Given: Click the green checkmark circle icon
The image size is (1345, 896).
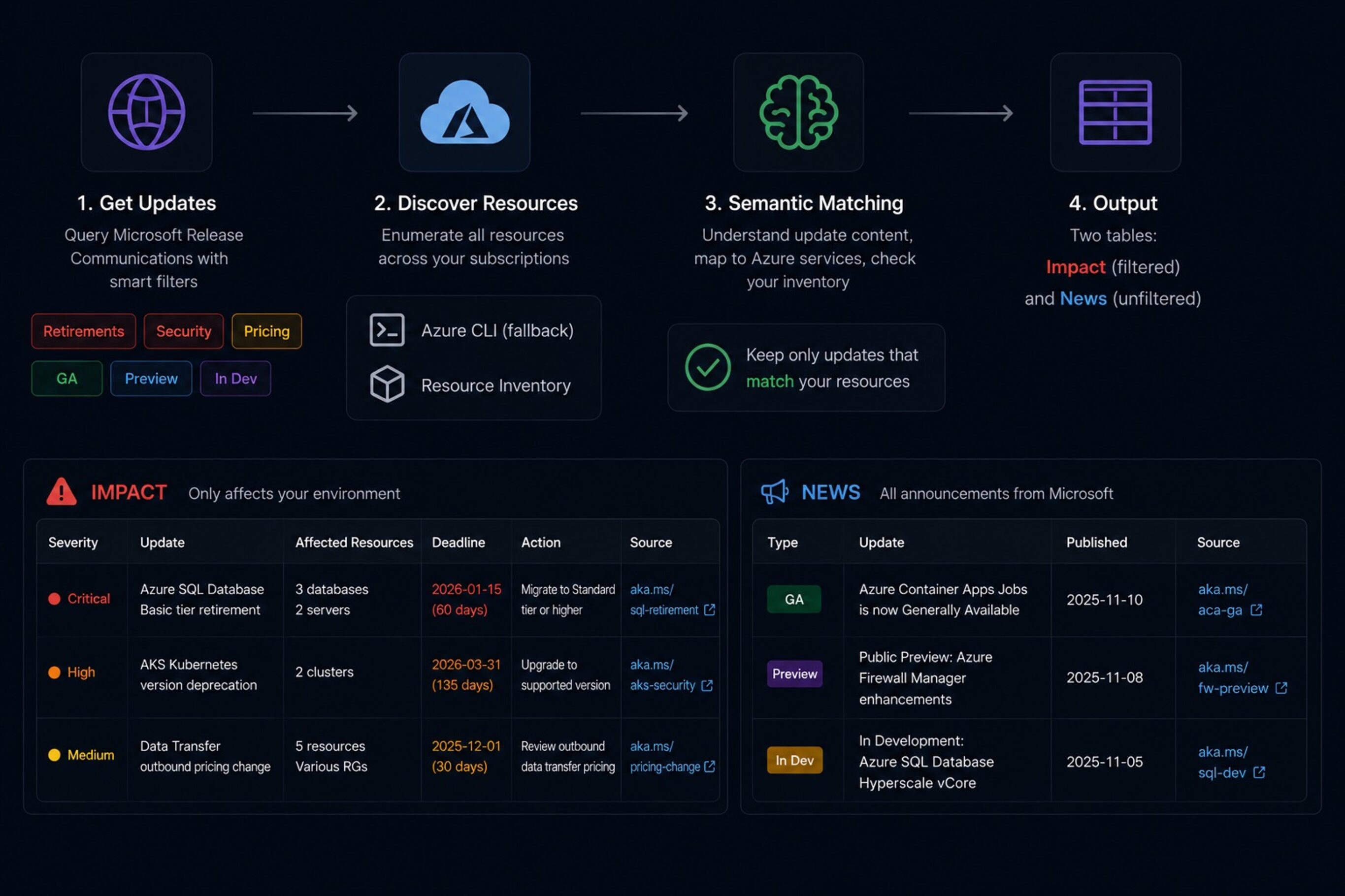Looking at the screenshot, I should point(708,367).
